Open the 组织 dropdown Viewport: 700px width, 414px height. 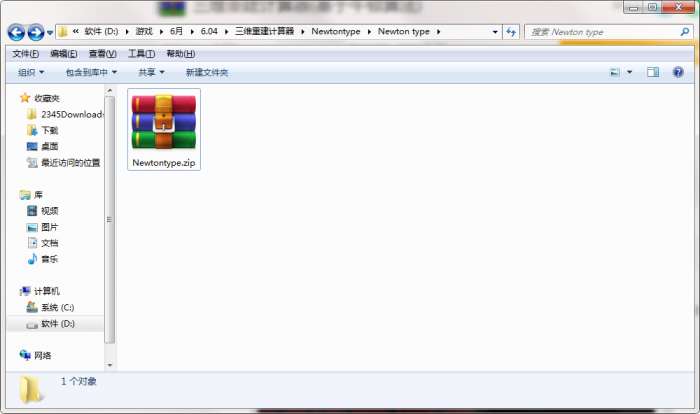31,72
